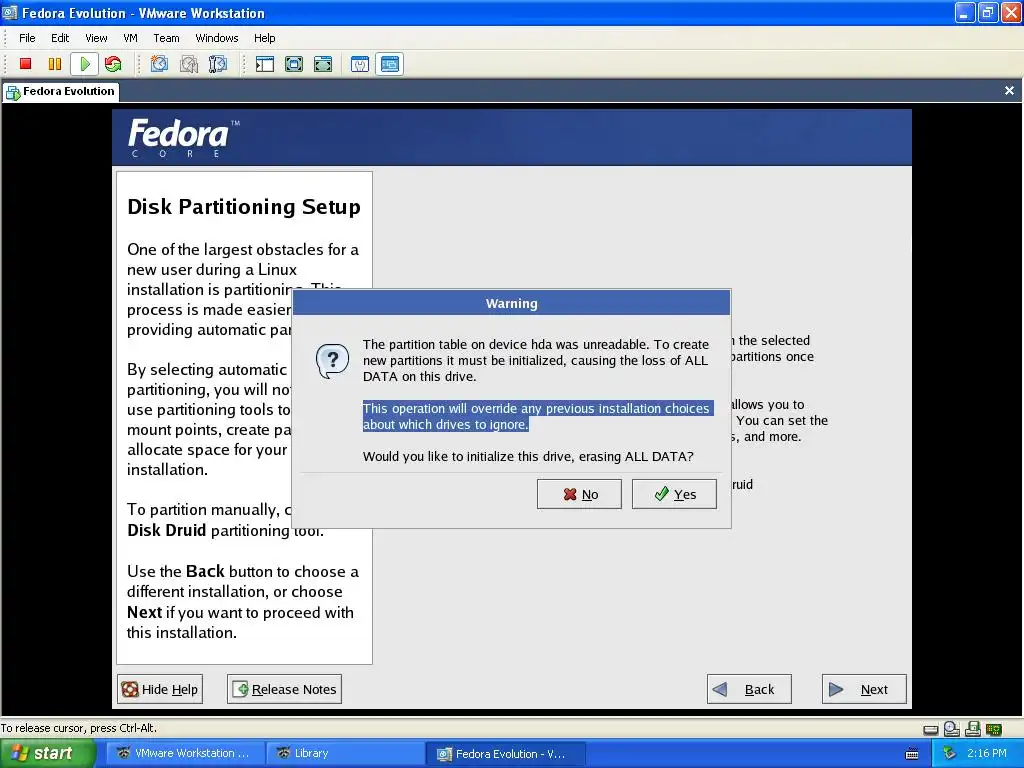Click the Revert to Snapshot icon
The width and height of the screenshot is (1024, 768).
189,64
